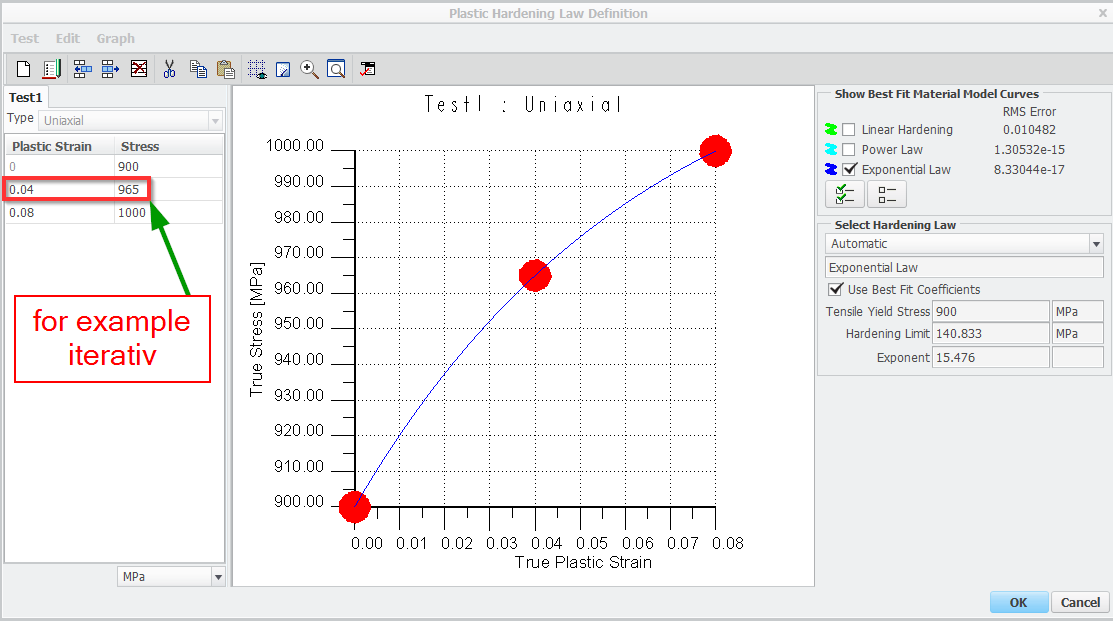Click the paste clipboard icon
This screenshot has height=621, width=1113.
click(226, 69)
